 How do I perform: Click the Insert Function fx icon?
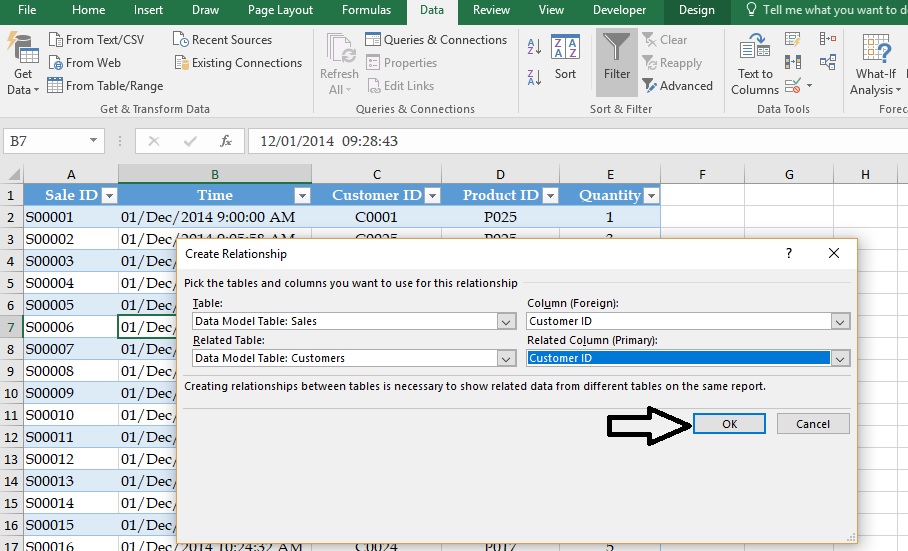tap(226, 141)
